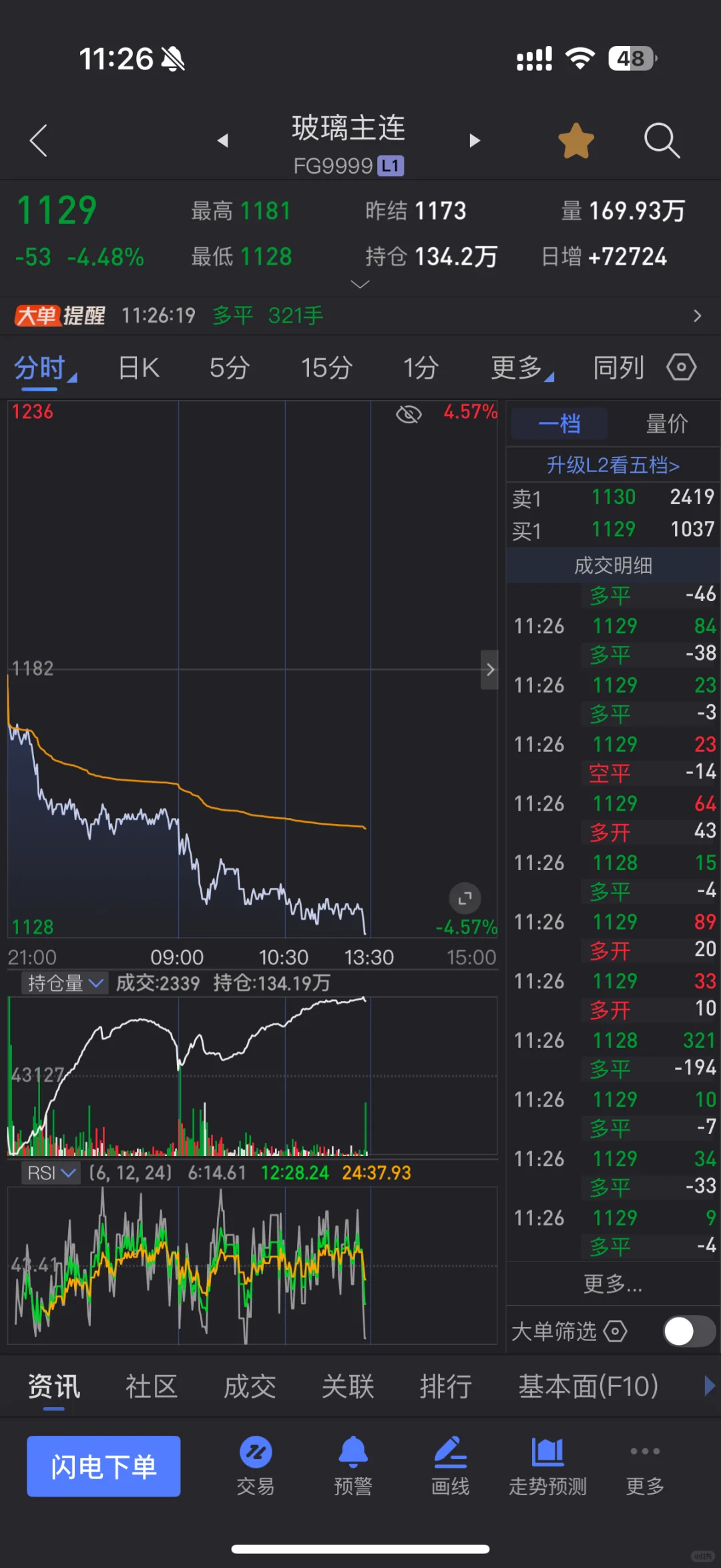Switch to the 一档 tab

pos(559,423)
